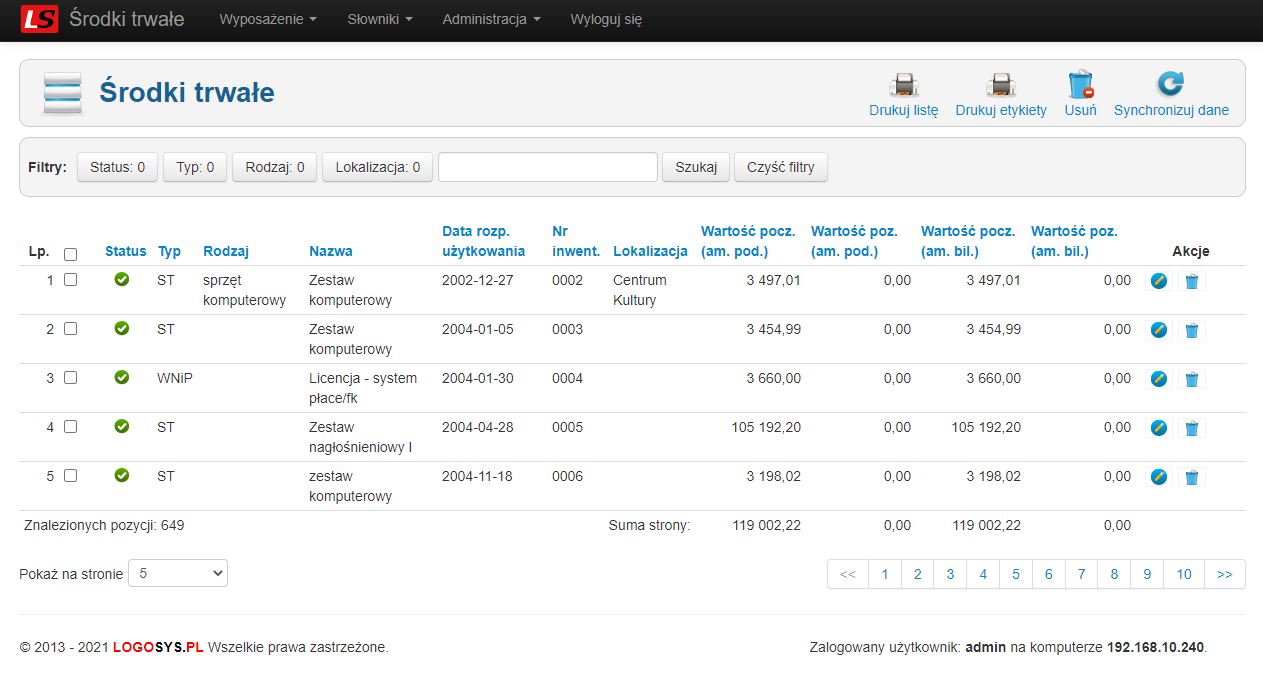The image size is (1263, 676).
Task: Delete row 5 using trash icon
Action: click(x=1191, y=477)
